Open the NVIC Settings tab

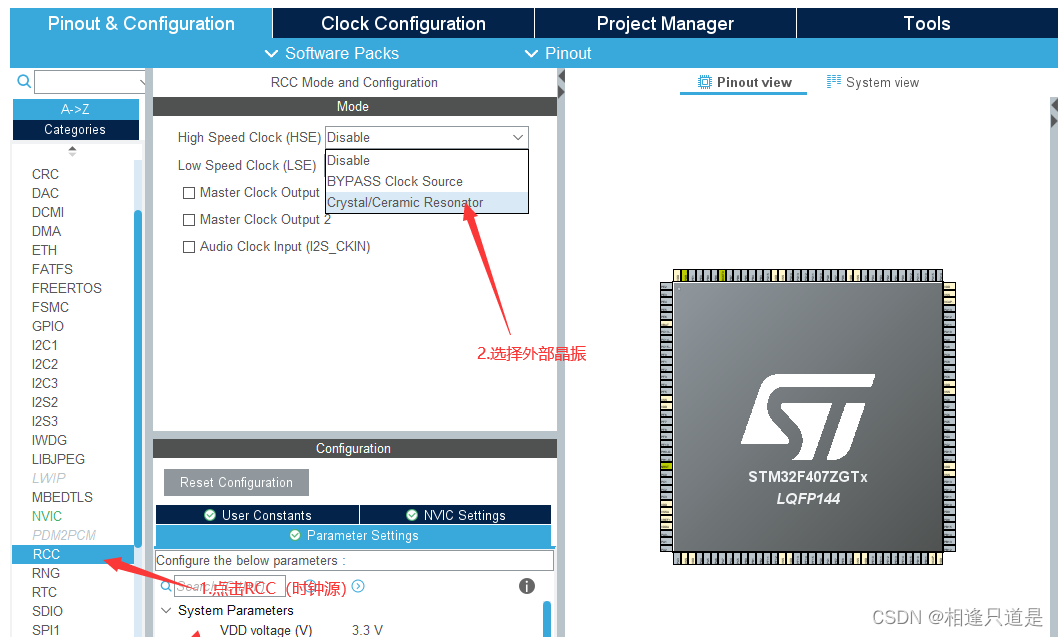tap(455, 515)
